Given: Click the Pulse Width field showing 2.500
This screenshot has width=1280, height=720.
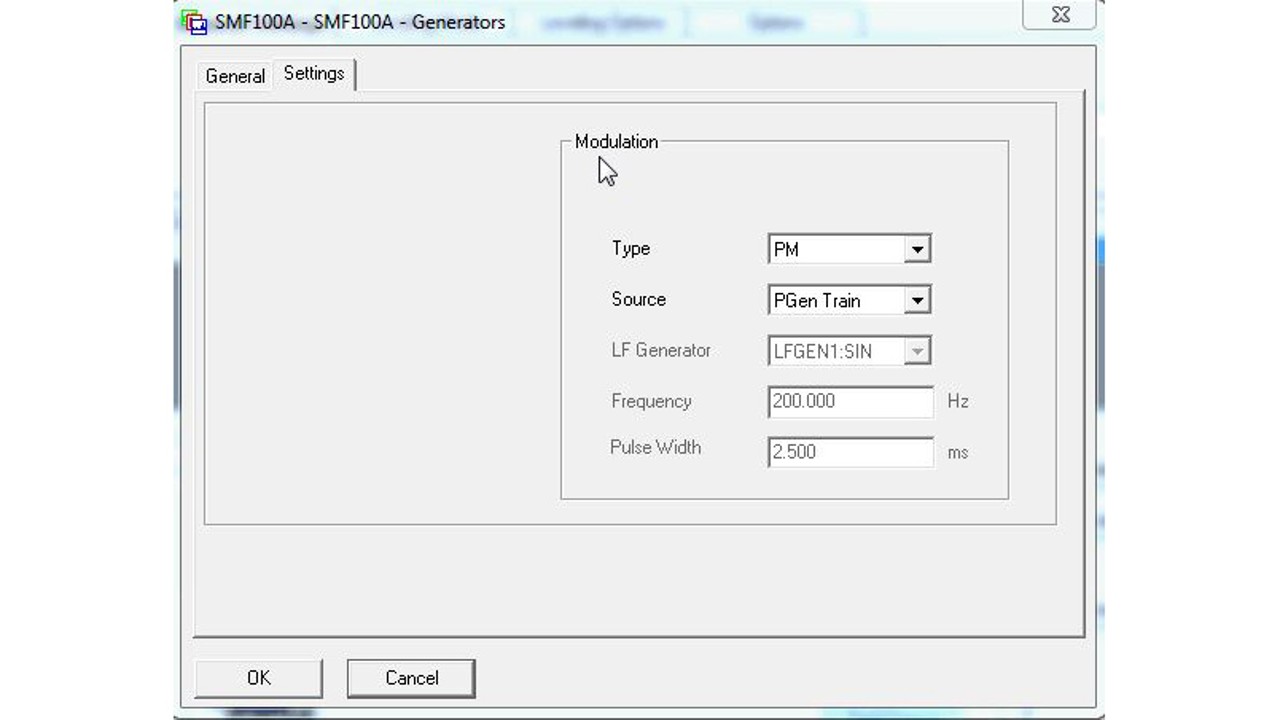Looking at the screenshot, I should coord(850,452).
